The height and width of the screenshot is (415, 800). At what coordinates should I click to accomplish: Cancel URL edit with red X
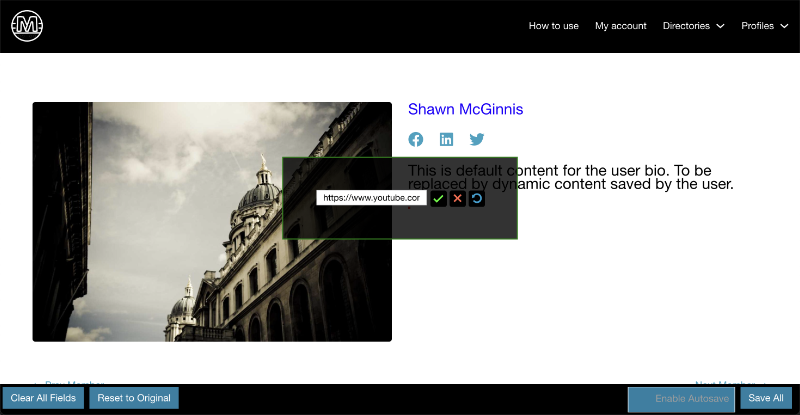point(457,199)
